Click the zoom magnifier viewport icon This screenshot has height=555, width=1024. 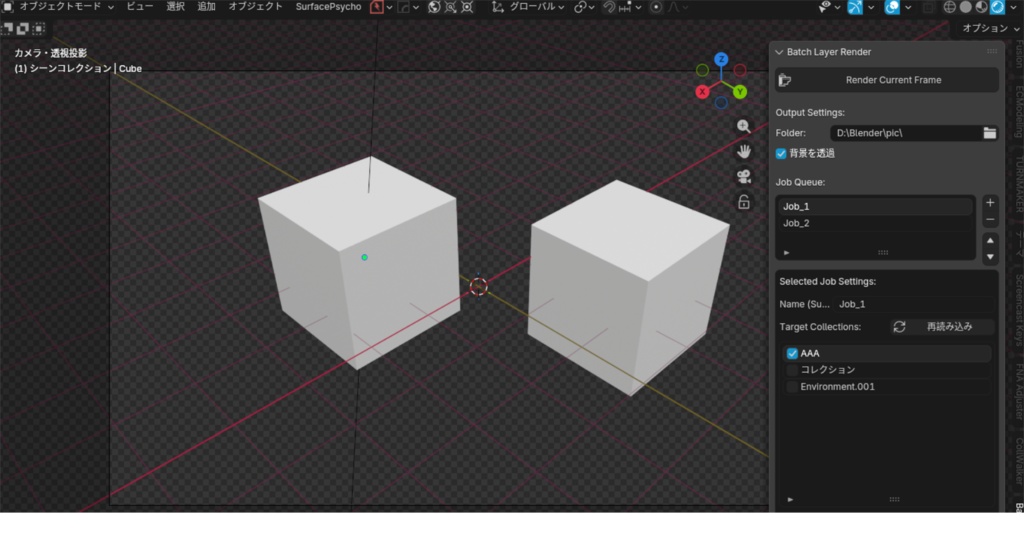pos(744,126)
